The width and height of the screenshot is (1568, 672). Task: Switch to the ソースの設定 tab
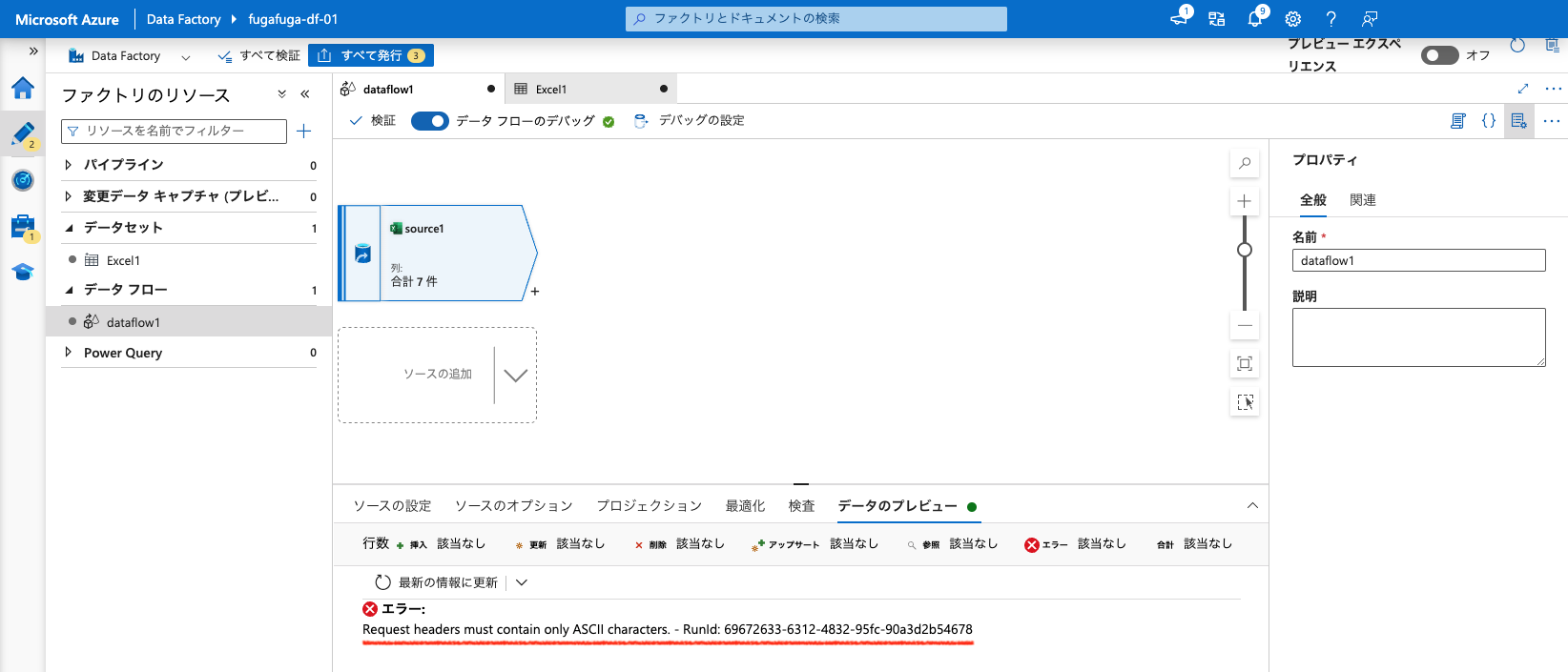392,506
